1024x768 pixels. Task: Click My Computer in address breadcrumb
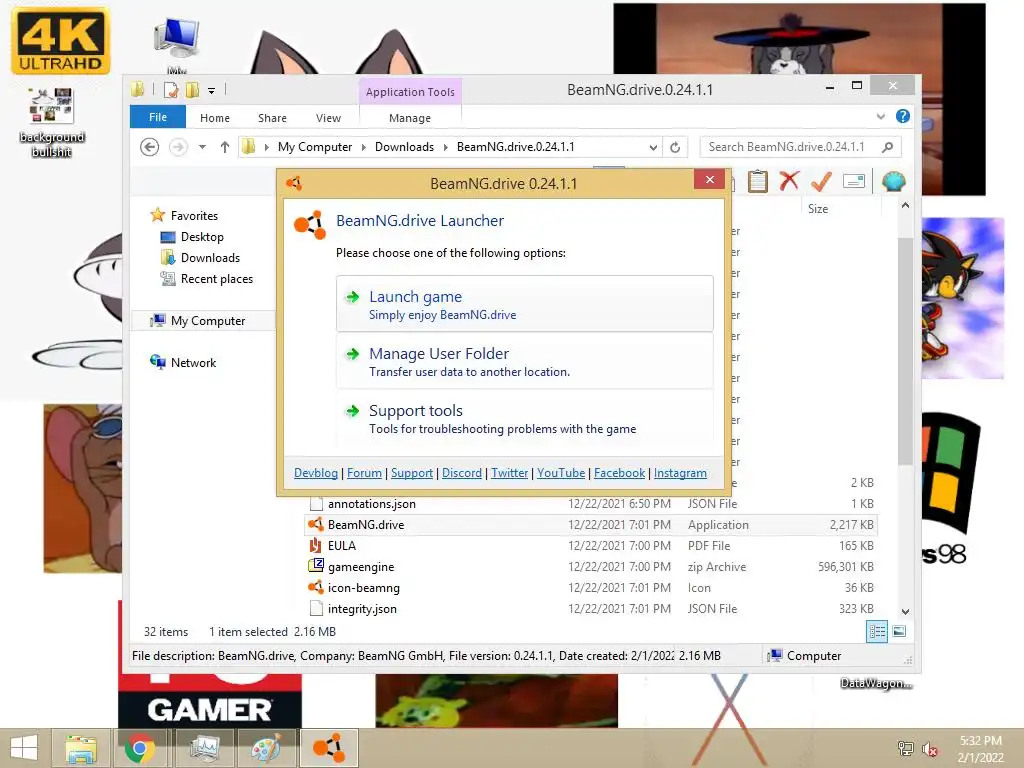pos(315,147)
